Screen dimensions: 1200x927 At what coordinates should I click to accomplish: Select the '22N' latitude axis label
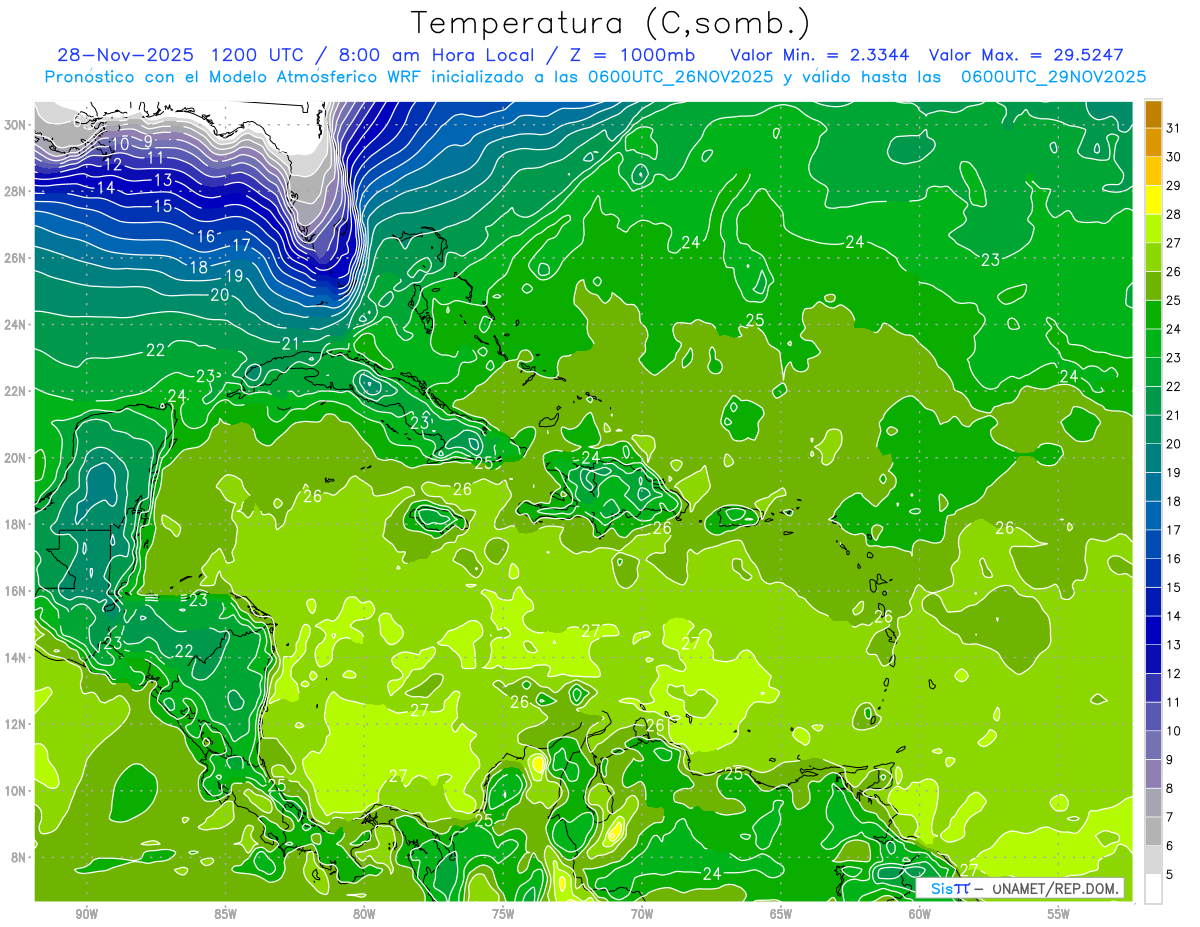(x=17, y=391)
